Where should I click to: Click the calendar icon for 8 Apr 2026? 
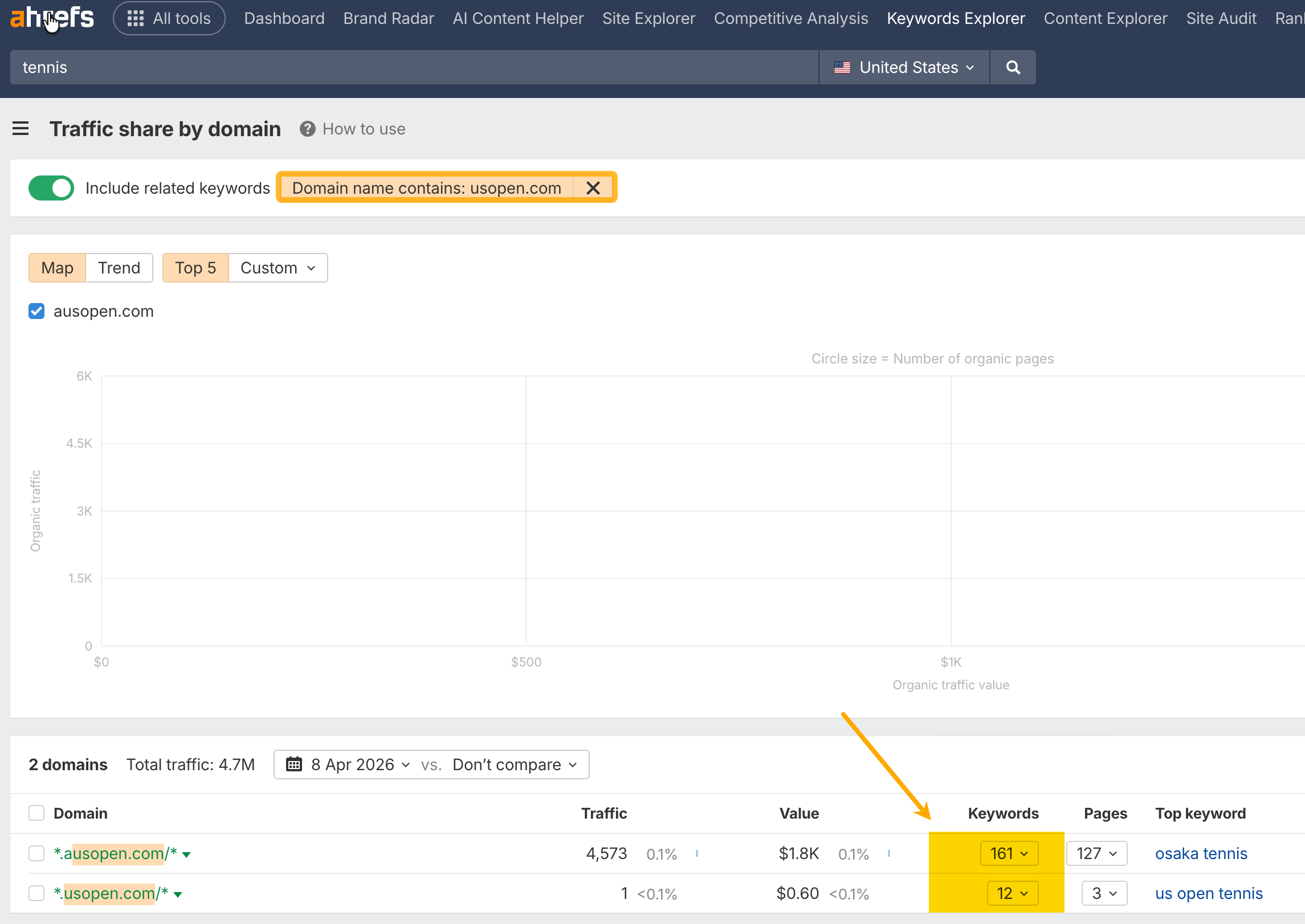294,764
